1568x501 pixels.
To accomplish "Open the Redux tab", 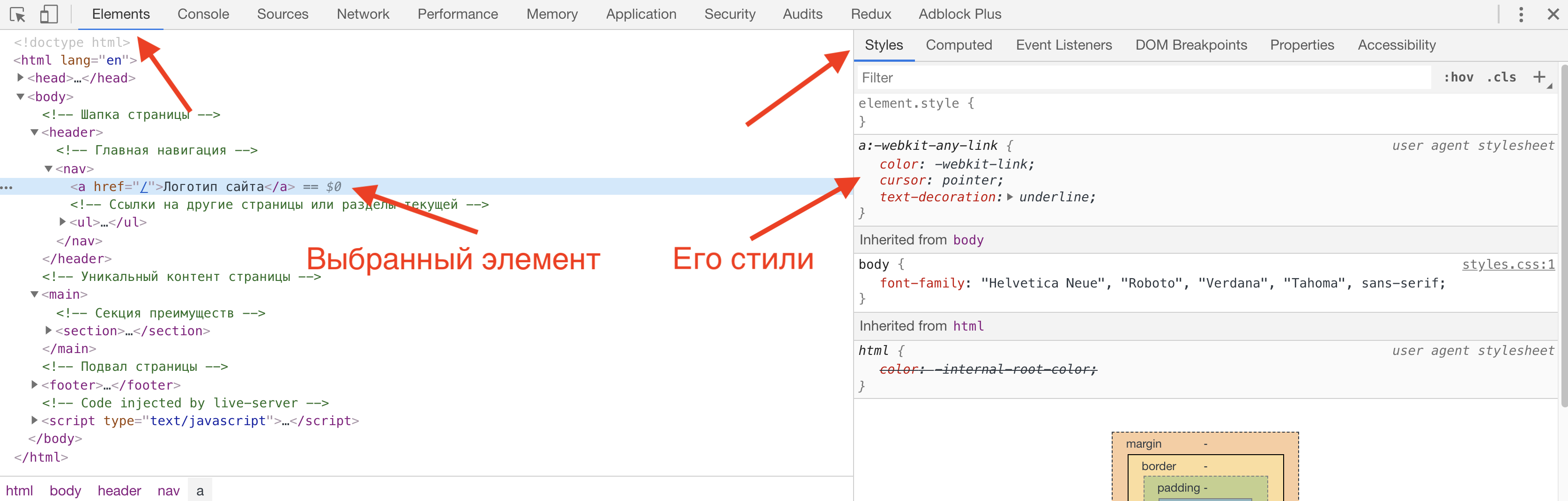I will point(870,14).
